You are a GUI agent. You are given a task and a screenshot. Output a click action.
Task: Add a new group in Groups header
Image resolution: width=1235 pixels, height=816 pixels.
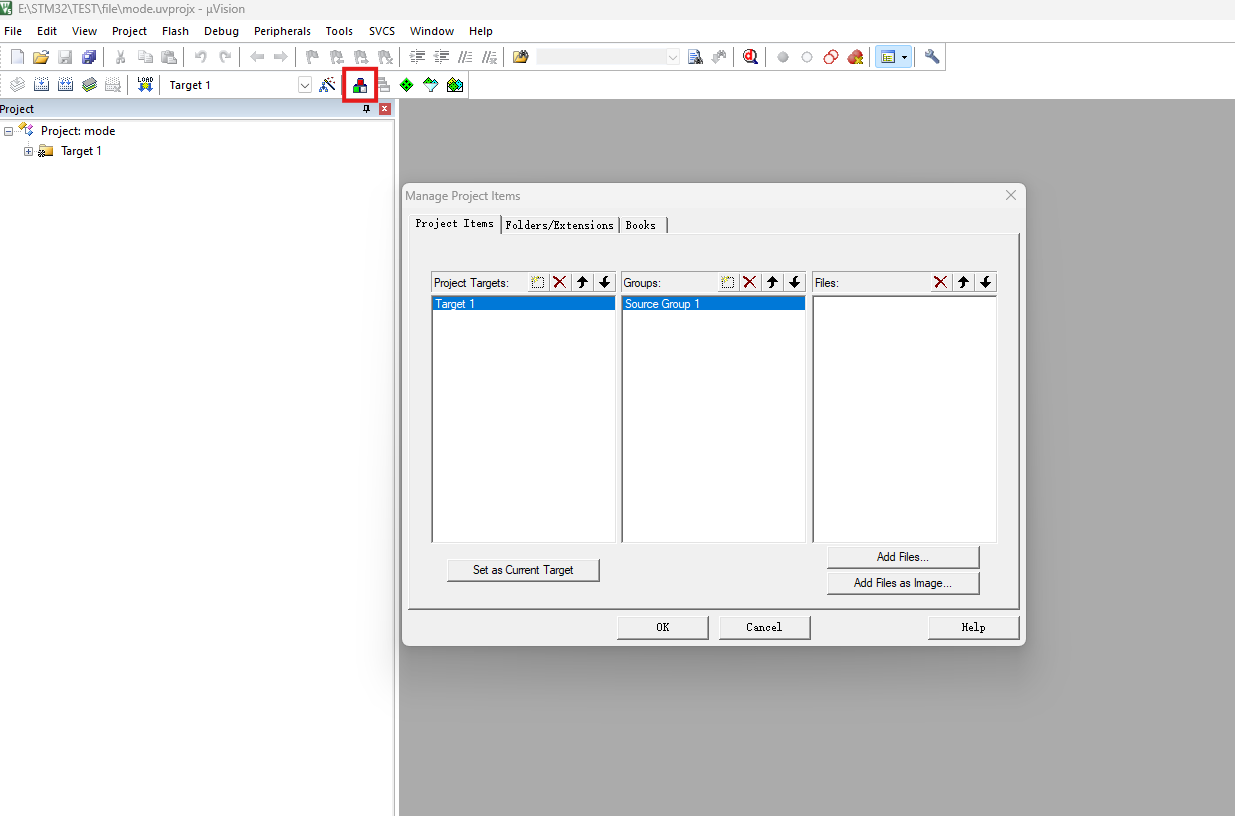pos(728,283)
